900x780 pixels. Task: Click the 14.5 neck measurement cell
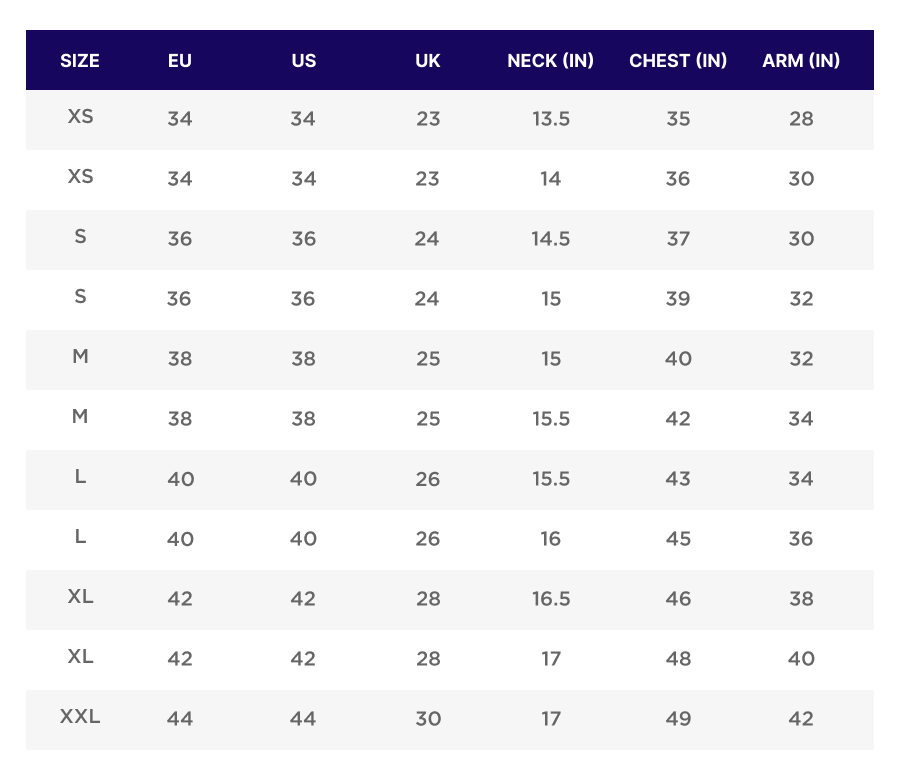coord(551,239)
